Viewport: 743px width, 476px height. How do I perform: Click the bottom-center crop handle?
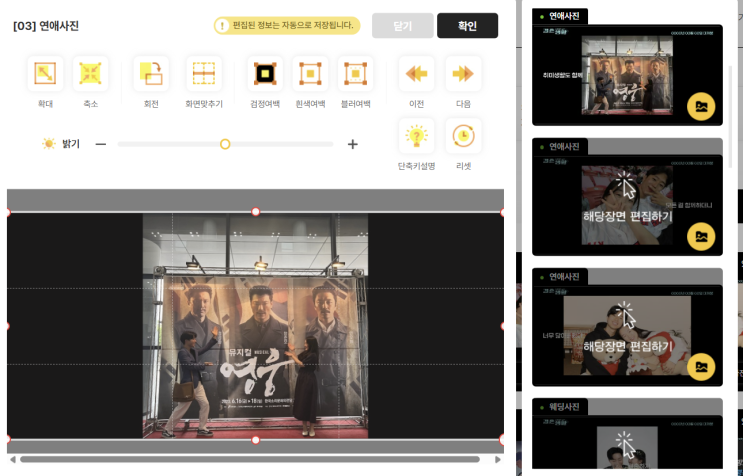pos(255,440)
